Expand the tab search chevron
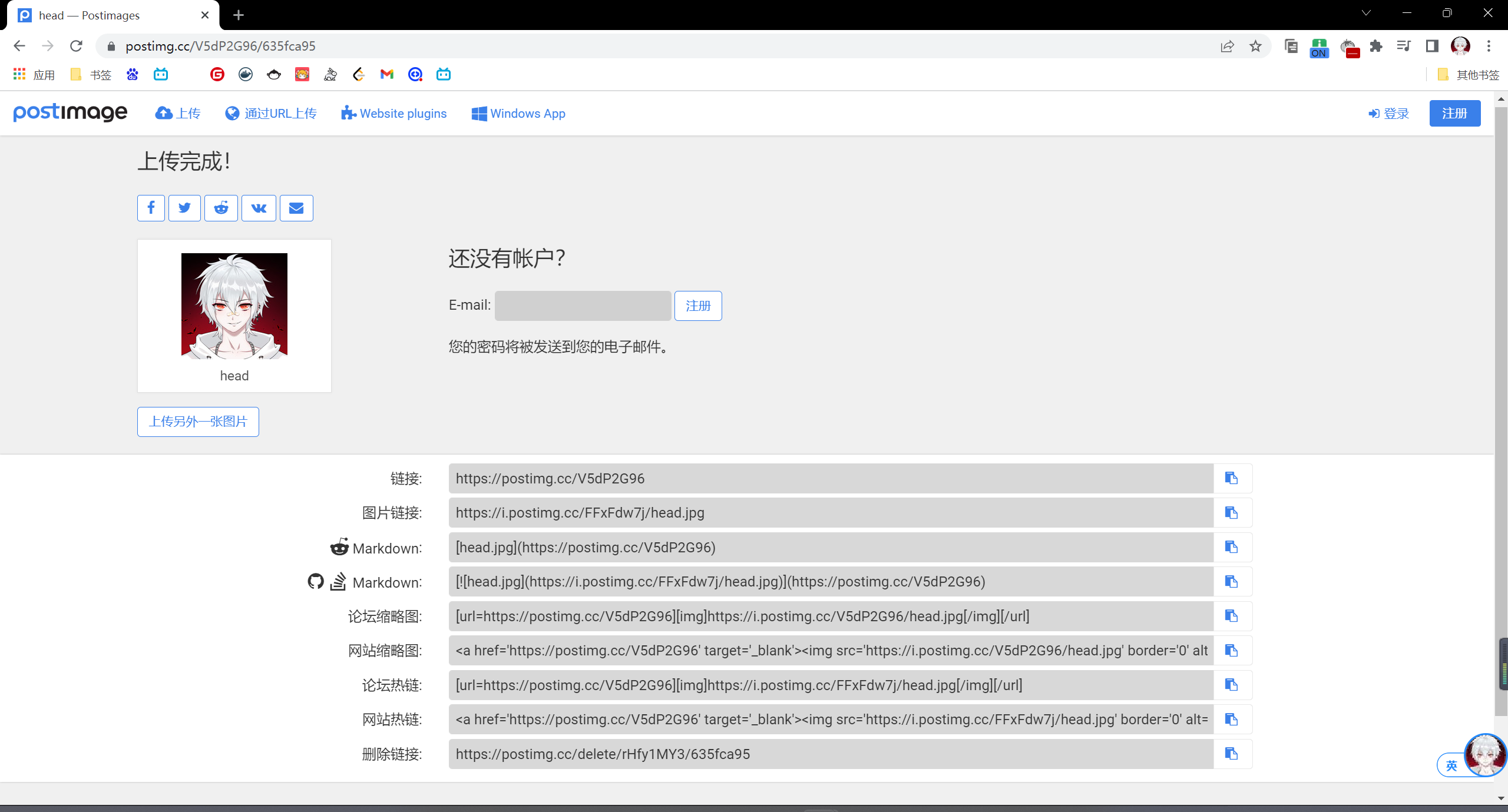Screen dimensions: 1508x812 tap(1366, 13)
